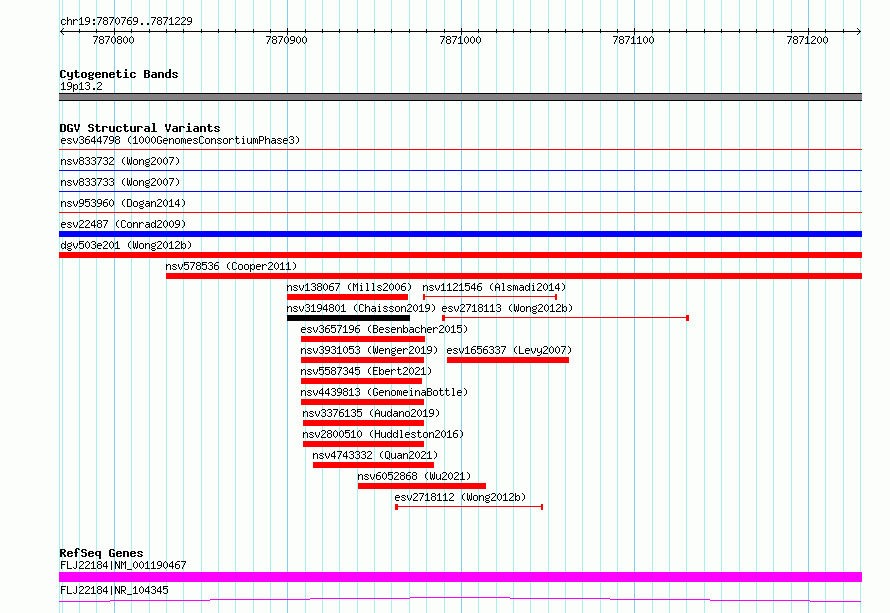Click the 7870800 ruler position label
This screenshot has height=613, width=890.
114,40
